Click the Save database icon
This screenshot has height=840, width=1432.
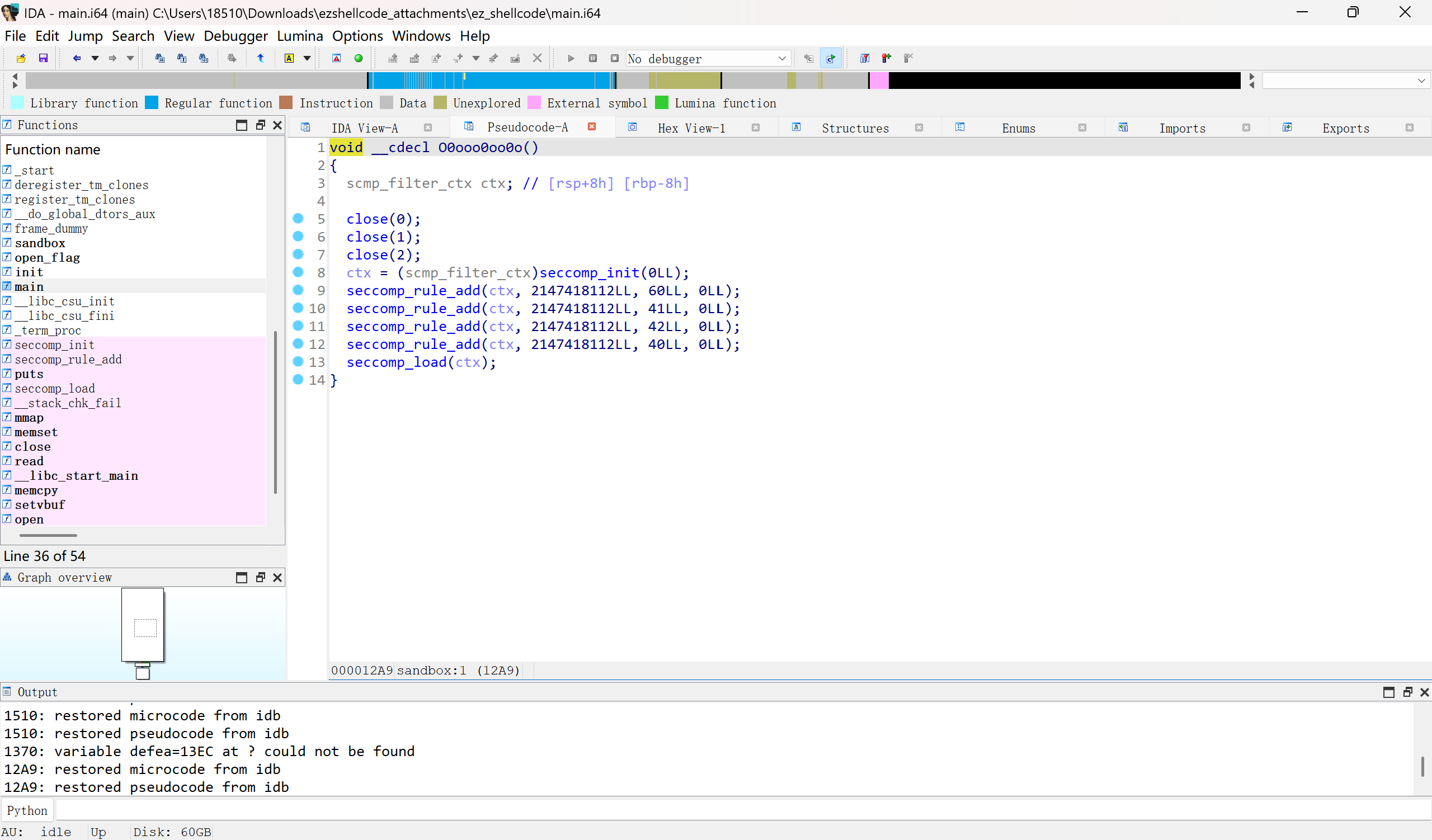(43, 58)
